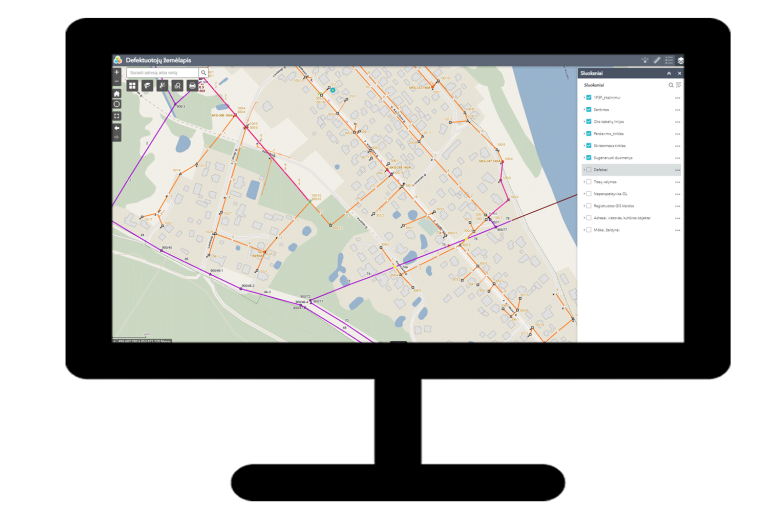
Task: Click the print tool icon
Action: (x=192, y=86)
